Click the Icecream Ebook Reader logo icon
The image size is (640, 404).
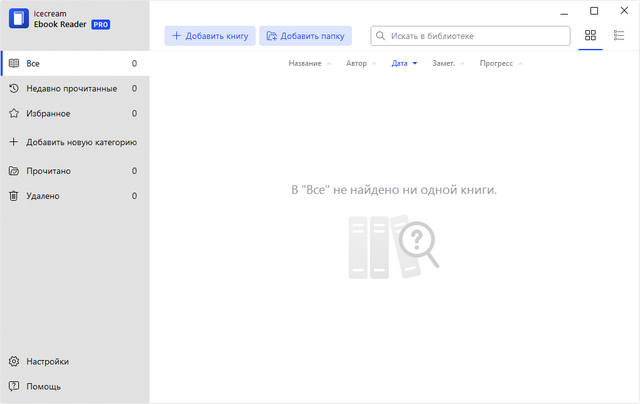coord(18,17)
